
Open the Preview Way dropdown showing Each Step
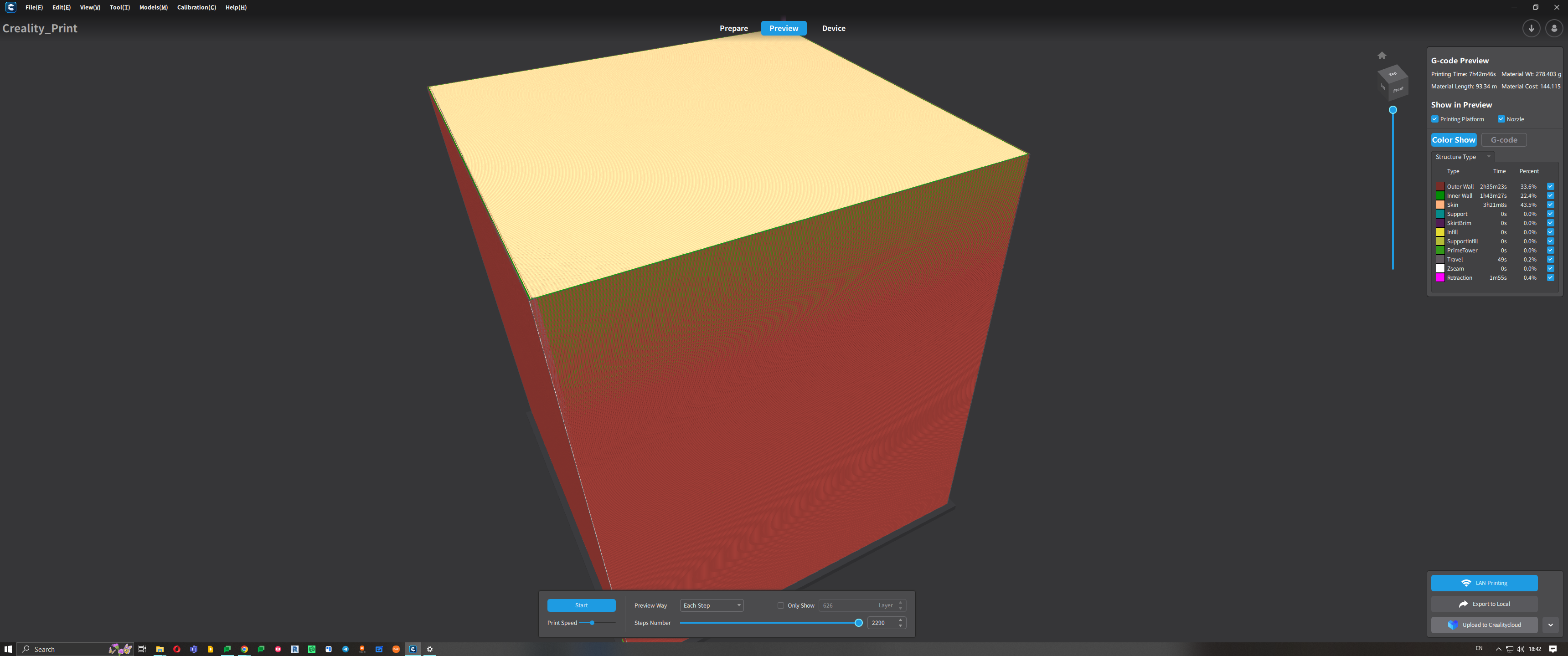click(x=711, y=605)
